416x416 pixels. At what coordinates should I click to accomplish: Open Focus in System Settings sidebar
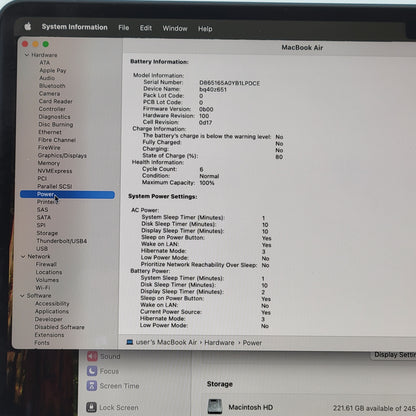[103, 371]
